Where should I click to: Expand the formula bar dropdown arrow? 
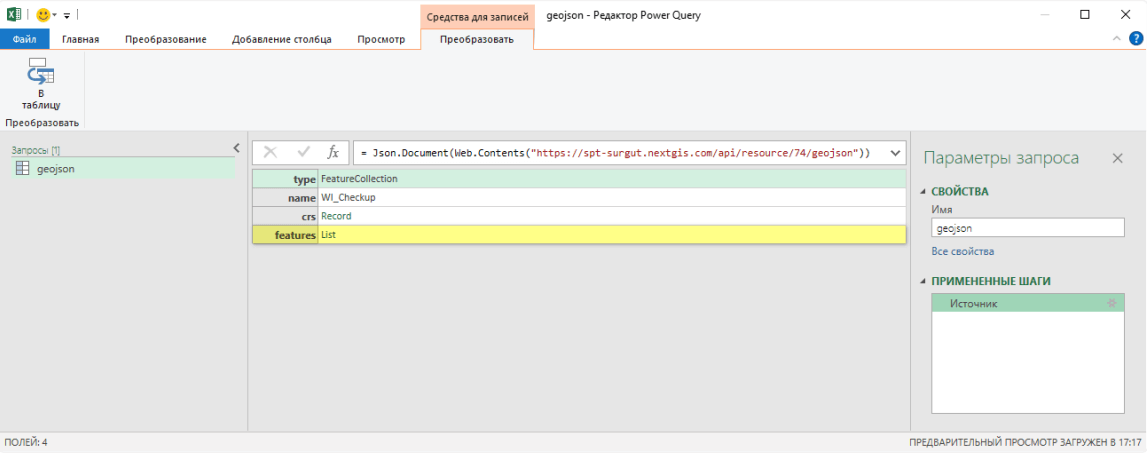[894, 153]
